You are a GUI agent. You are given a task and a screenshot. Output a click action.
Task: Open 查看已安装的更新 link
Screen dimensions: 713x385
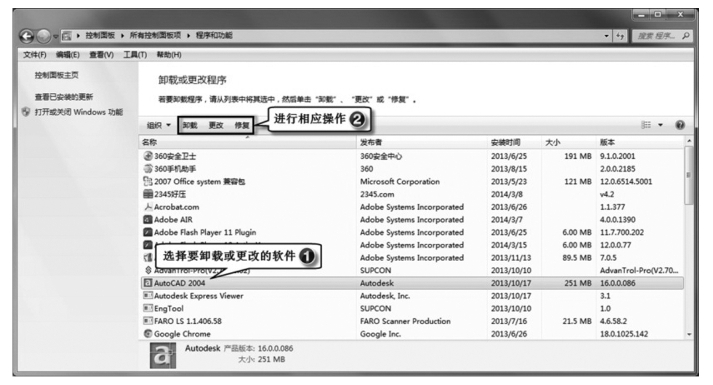64,97
